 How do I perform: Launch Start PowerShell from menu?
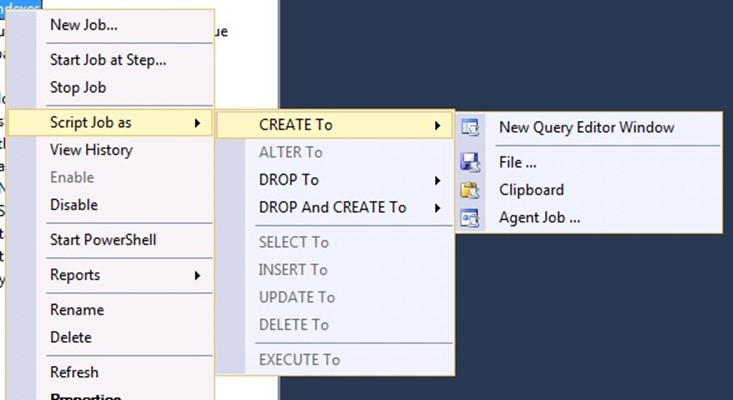(x=103, y=240)
